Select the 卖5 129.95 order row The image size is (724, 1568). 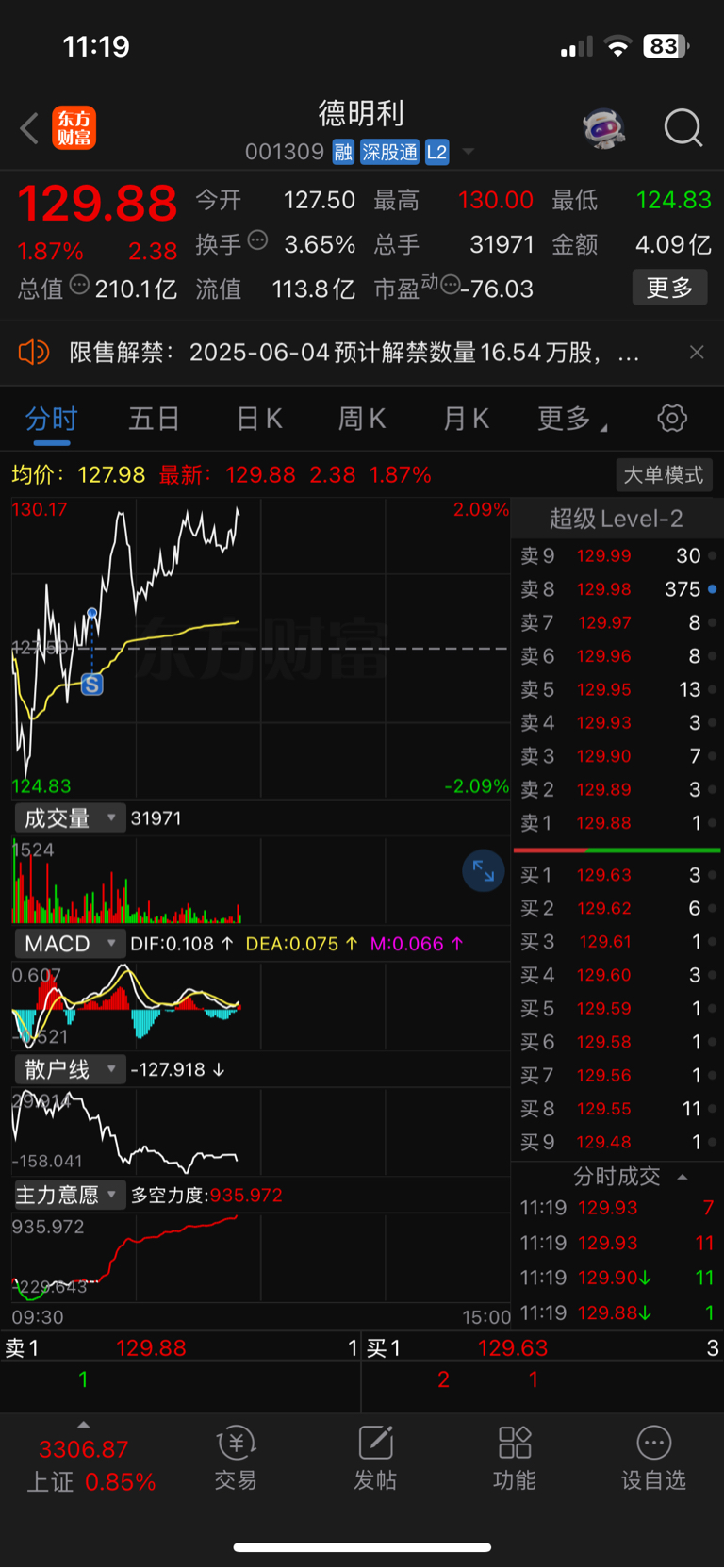617,689
